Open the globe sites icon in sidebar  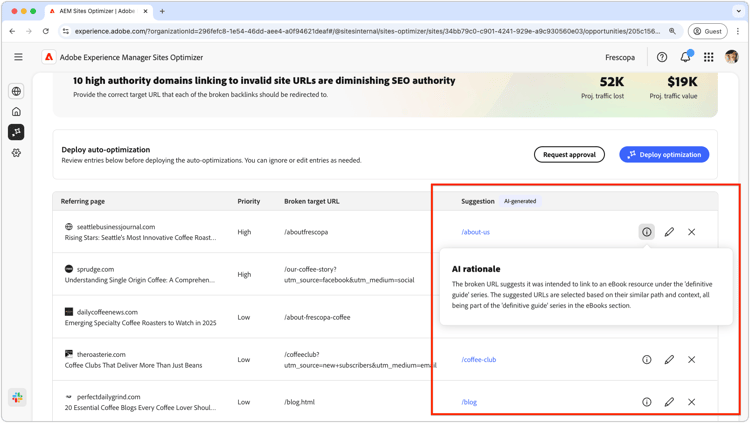16,91
